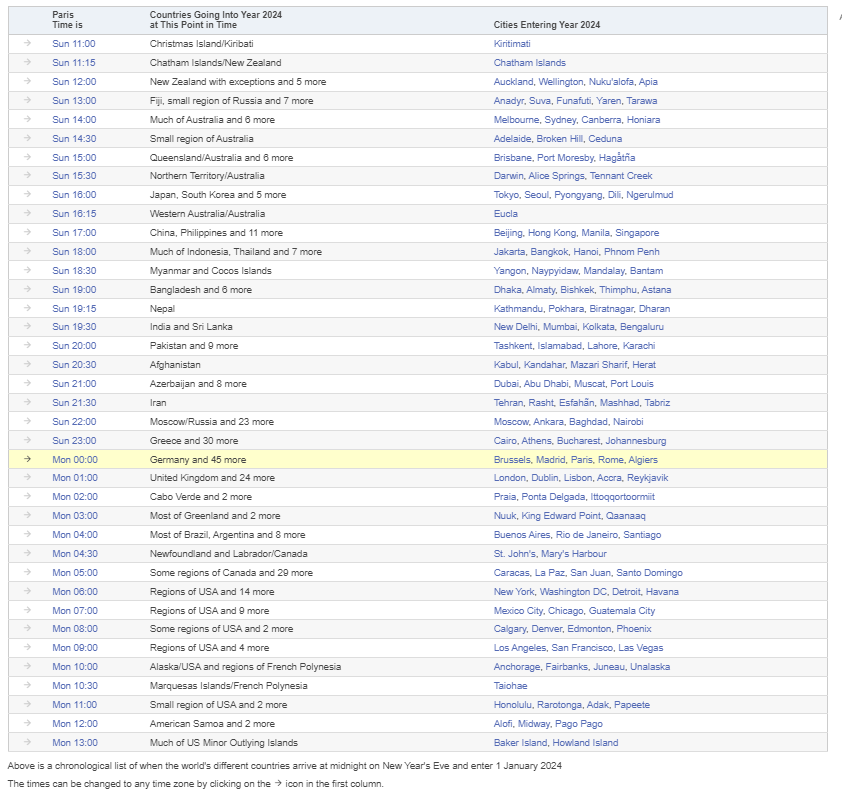Click the arrow icon beside Sun 20:00
The height and width of the screenshot is (796, 842).
27,345
